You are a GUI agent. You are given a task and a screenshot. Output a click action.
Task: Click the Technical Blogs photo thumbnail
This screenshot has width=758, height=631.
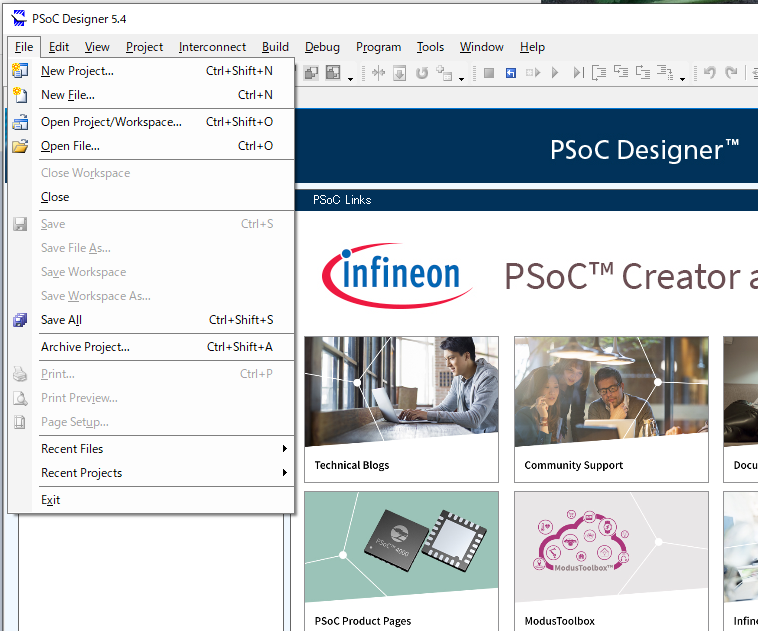pos(401,391)
